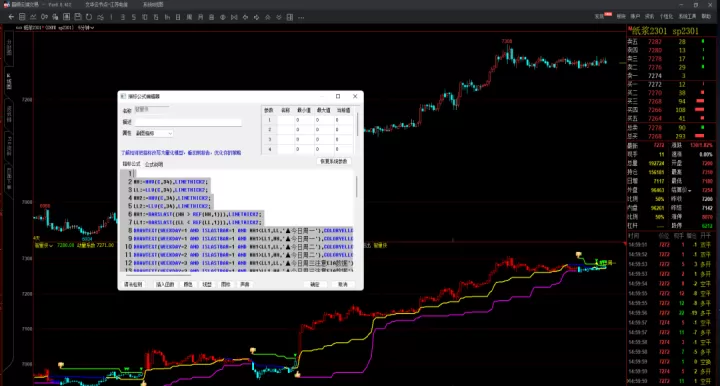Screen dimensions: 720x386
Task: Open the blue quant model help link
Action: point(181,152)
